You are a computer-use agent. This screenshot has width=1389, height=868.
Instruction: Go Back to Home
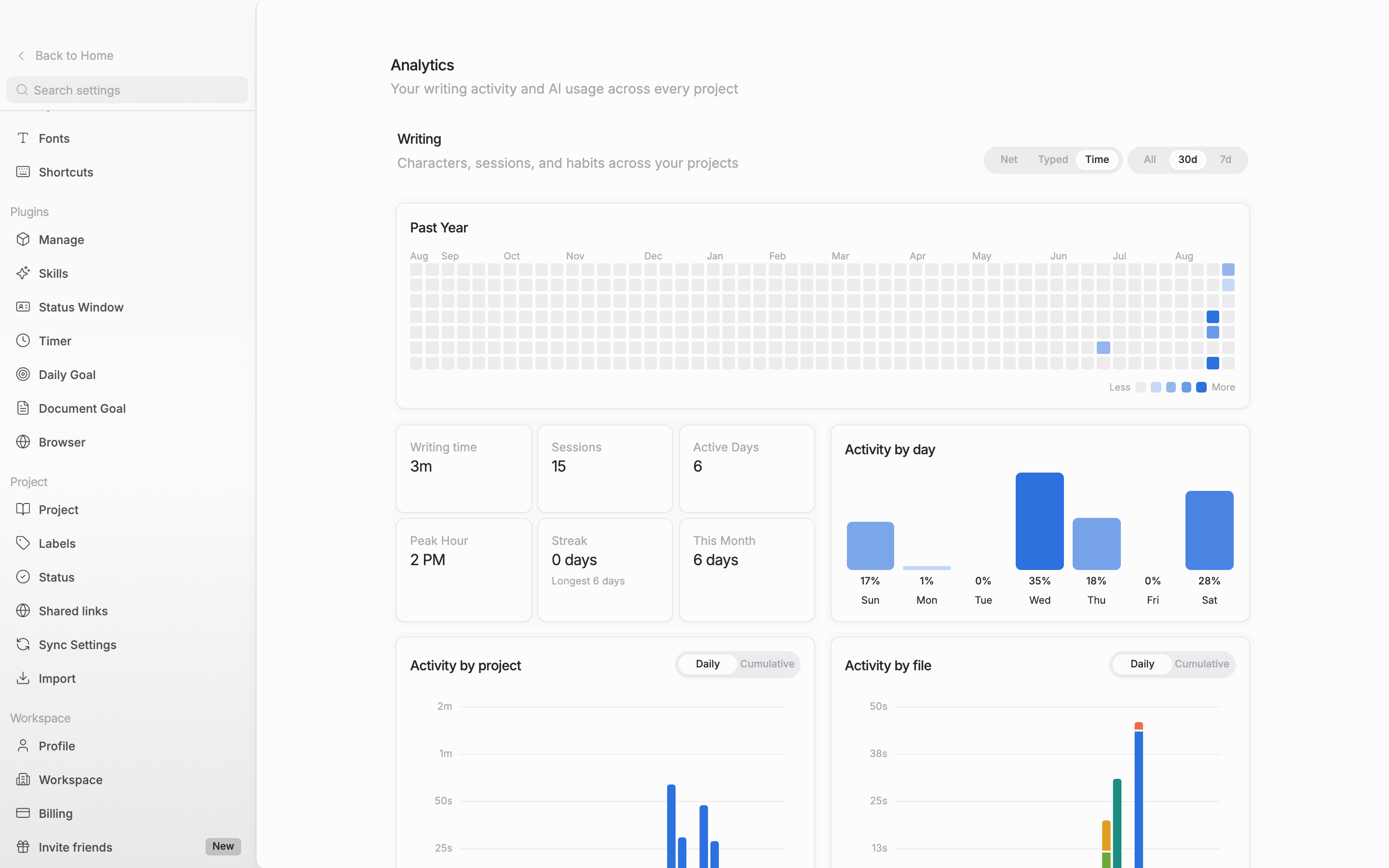(66, 55)
